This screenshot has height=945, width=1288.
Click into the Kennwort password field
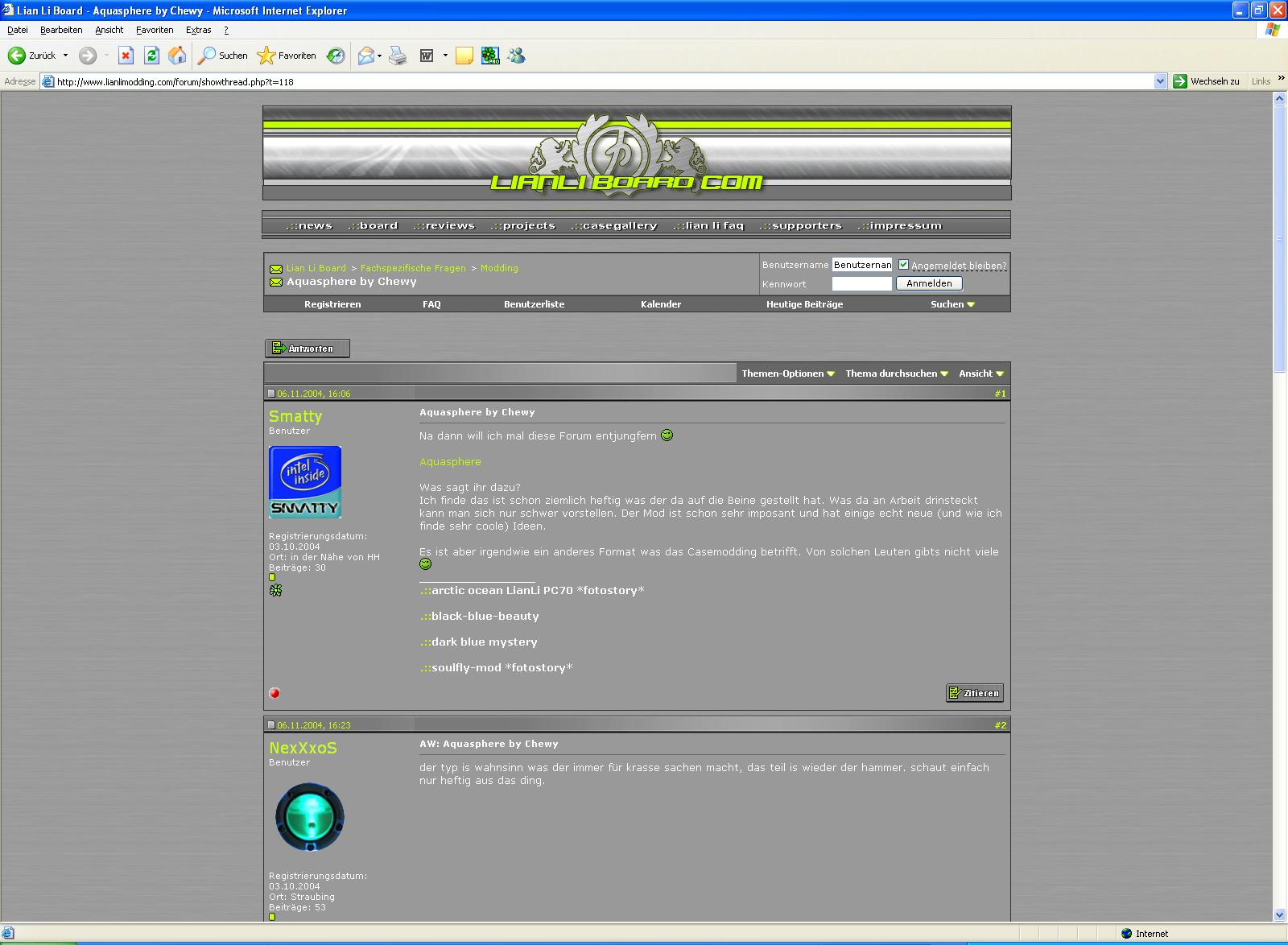click(861, 283)
